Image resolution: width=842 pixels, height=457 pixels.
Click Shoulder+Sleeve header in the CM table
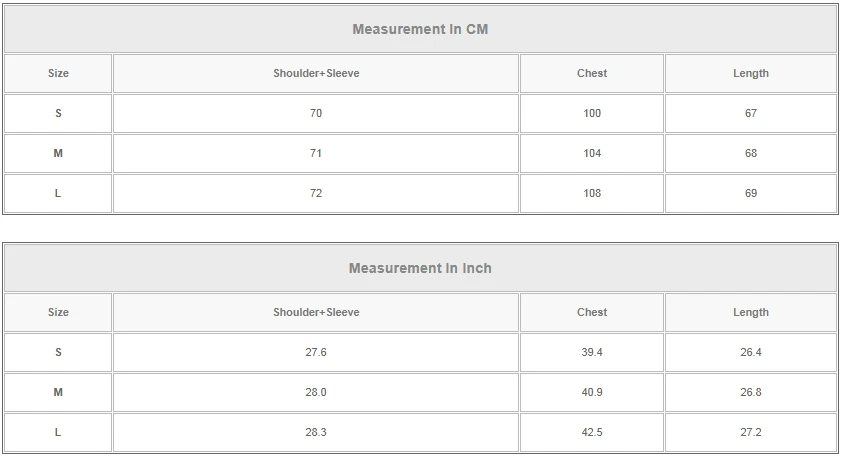point(316,73)
